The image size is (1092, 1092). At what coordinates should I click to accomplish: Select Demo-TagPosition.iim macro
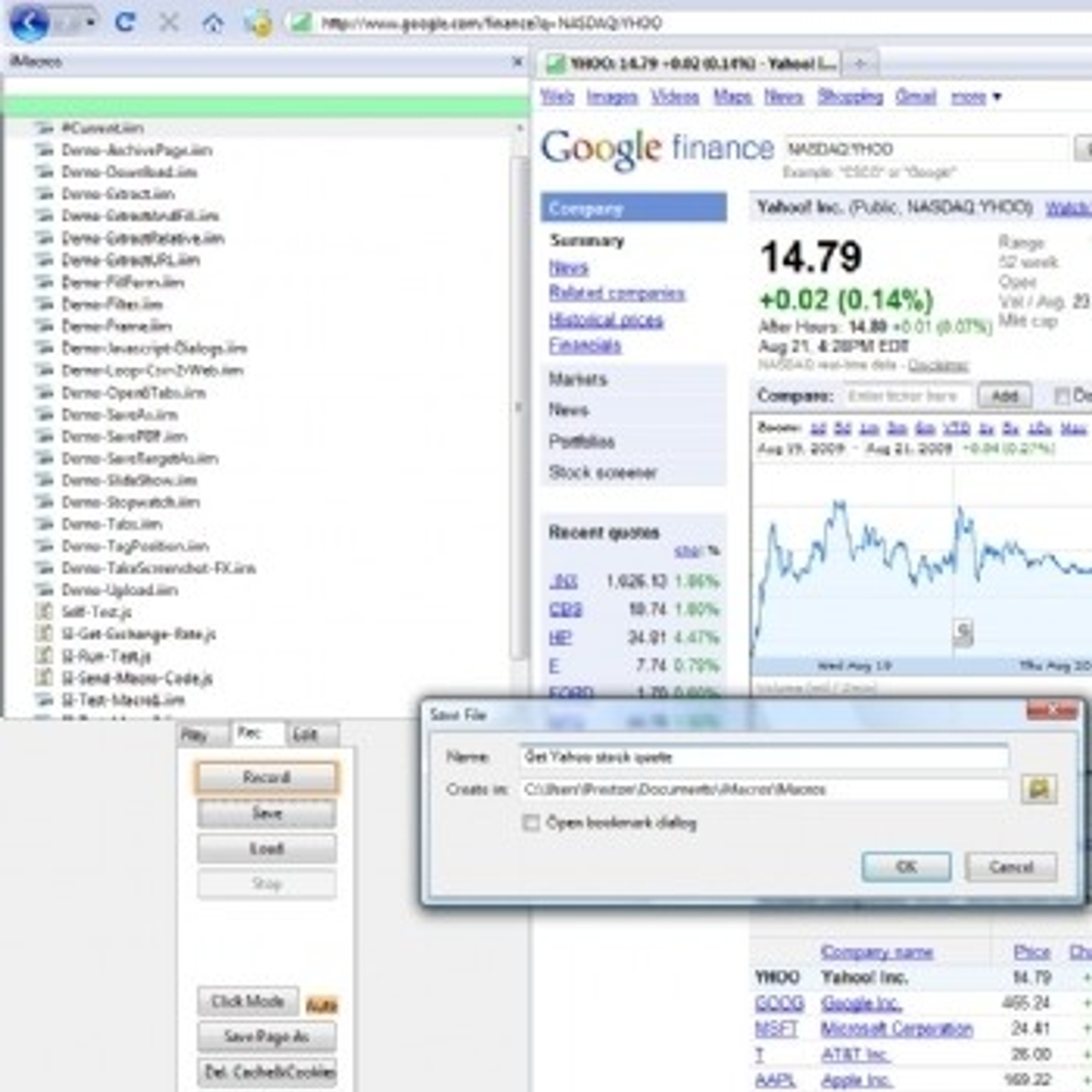tap(135, 546)
